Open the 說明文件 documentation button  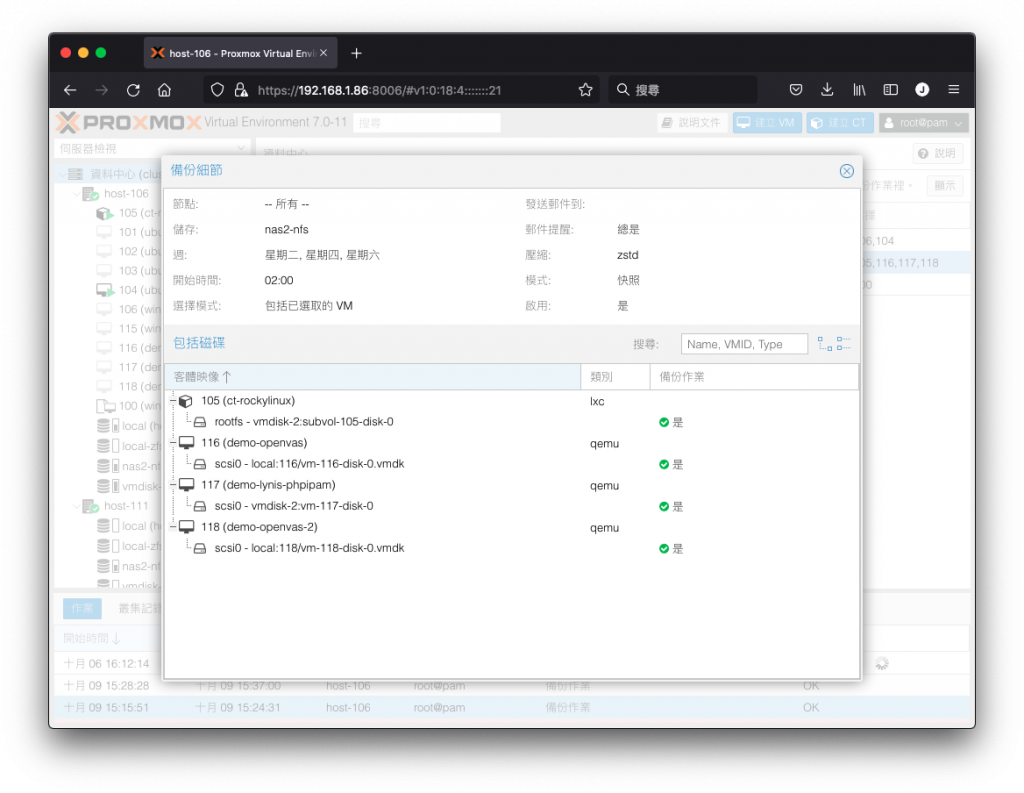692,123
